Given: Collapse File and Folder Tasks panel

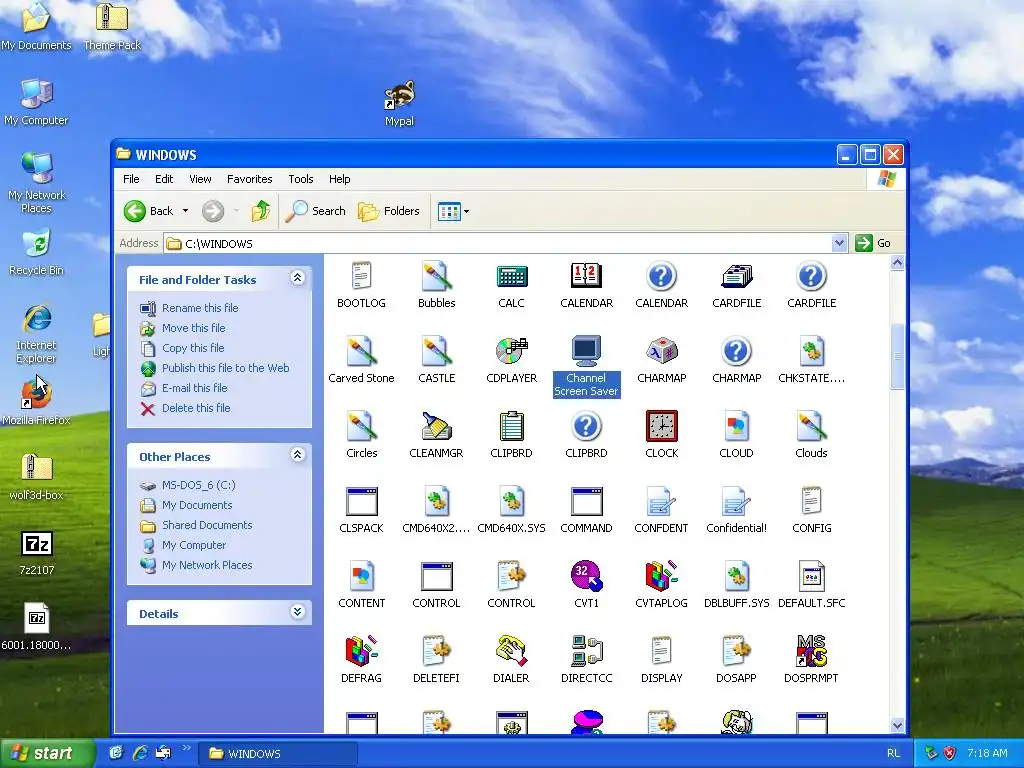Looking at the screenshot, I should [x=297, y=278].
